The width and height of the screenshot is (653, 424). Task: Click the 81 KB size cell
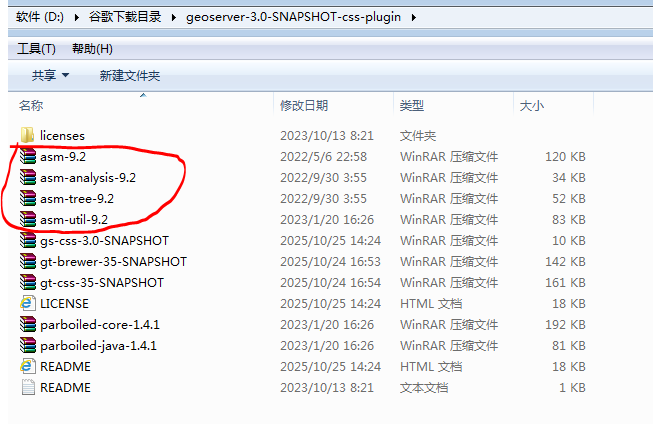coord(569,346)
